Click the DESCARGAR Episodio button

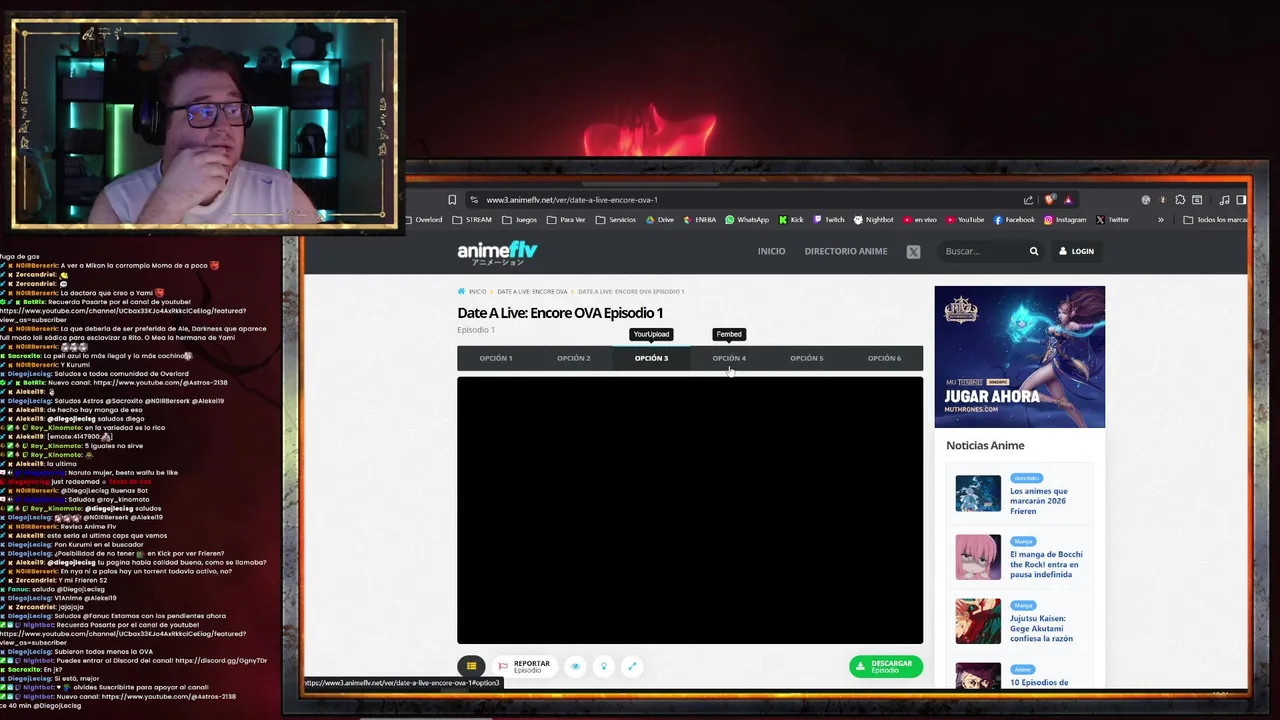[886, 666]
